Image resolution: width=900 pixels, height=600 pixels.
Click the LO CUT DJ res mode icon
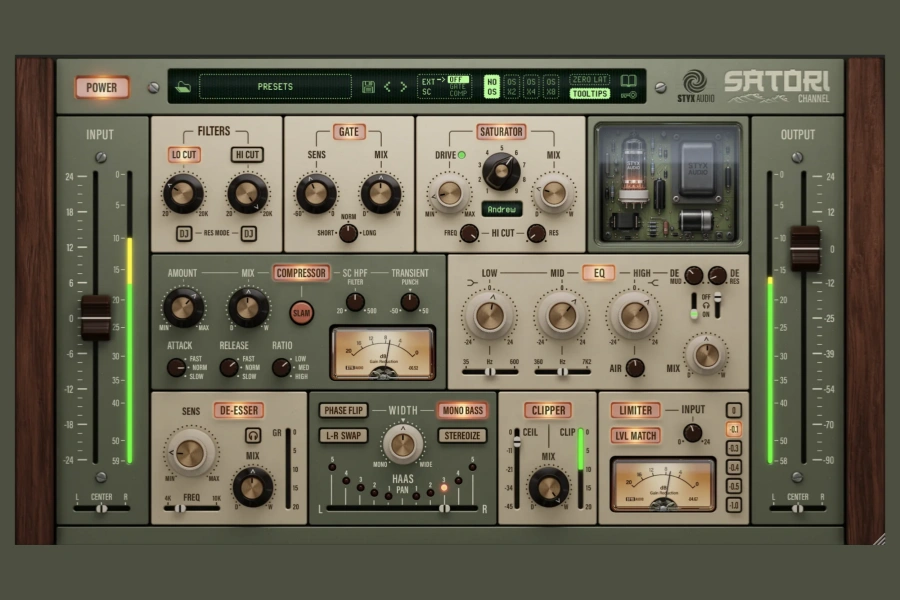[x=184, y=233]
